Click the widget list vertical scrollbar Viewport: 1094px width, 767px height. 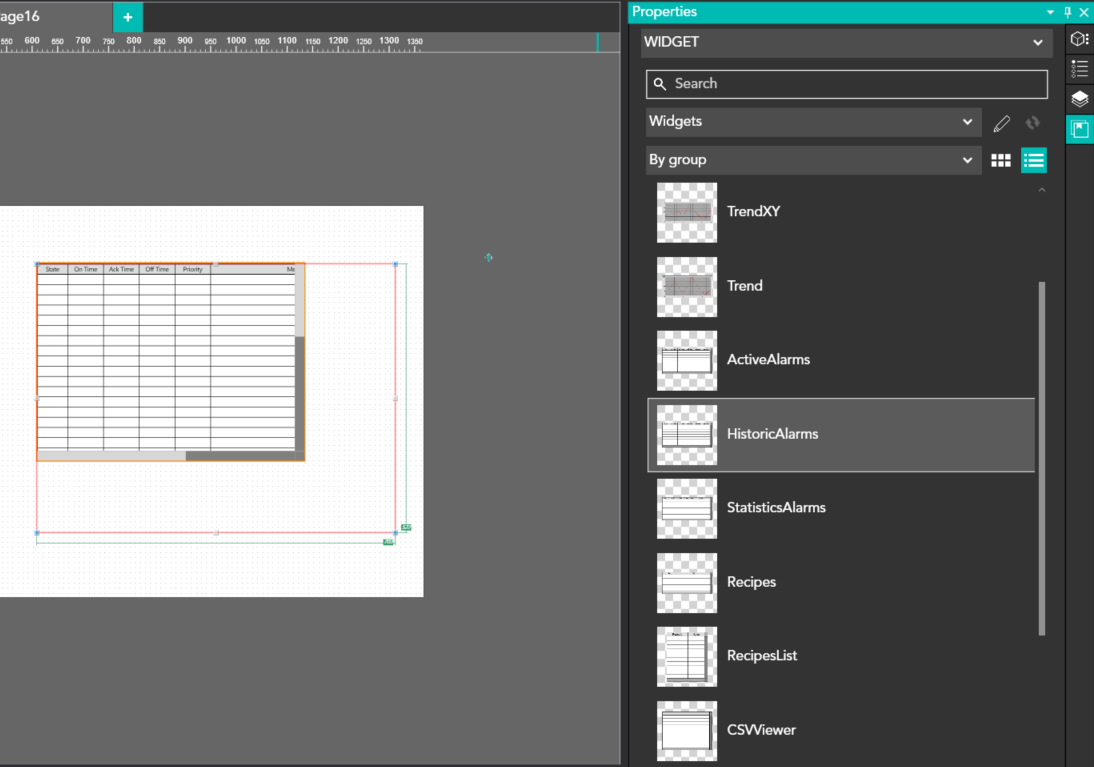point(1042,458)
